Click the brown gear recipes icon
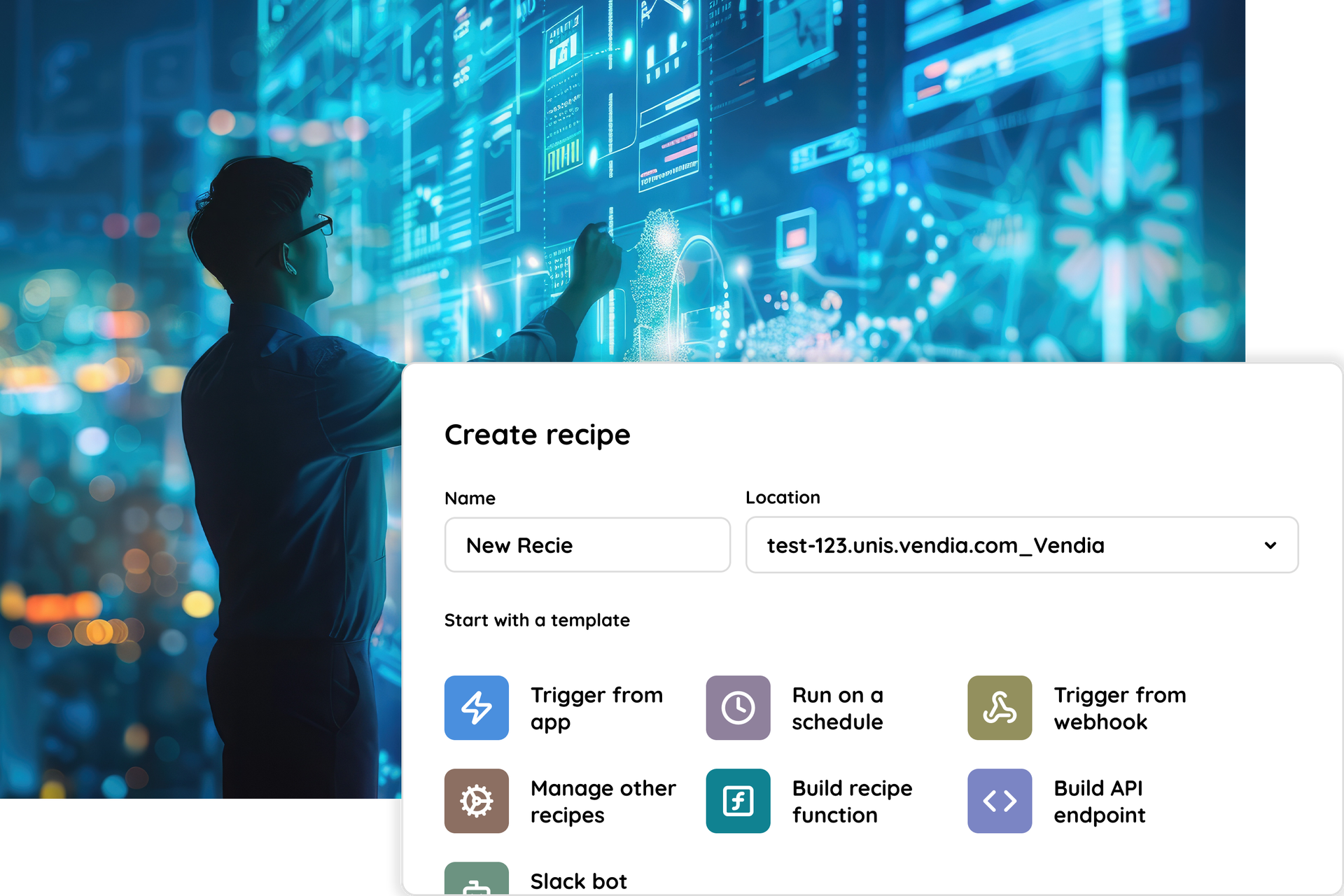This screenshot has width=1344, height=896. coord(476,800)
